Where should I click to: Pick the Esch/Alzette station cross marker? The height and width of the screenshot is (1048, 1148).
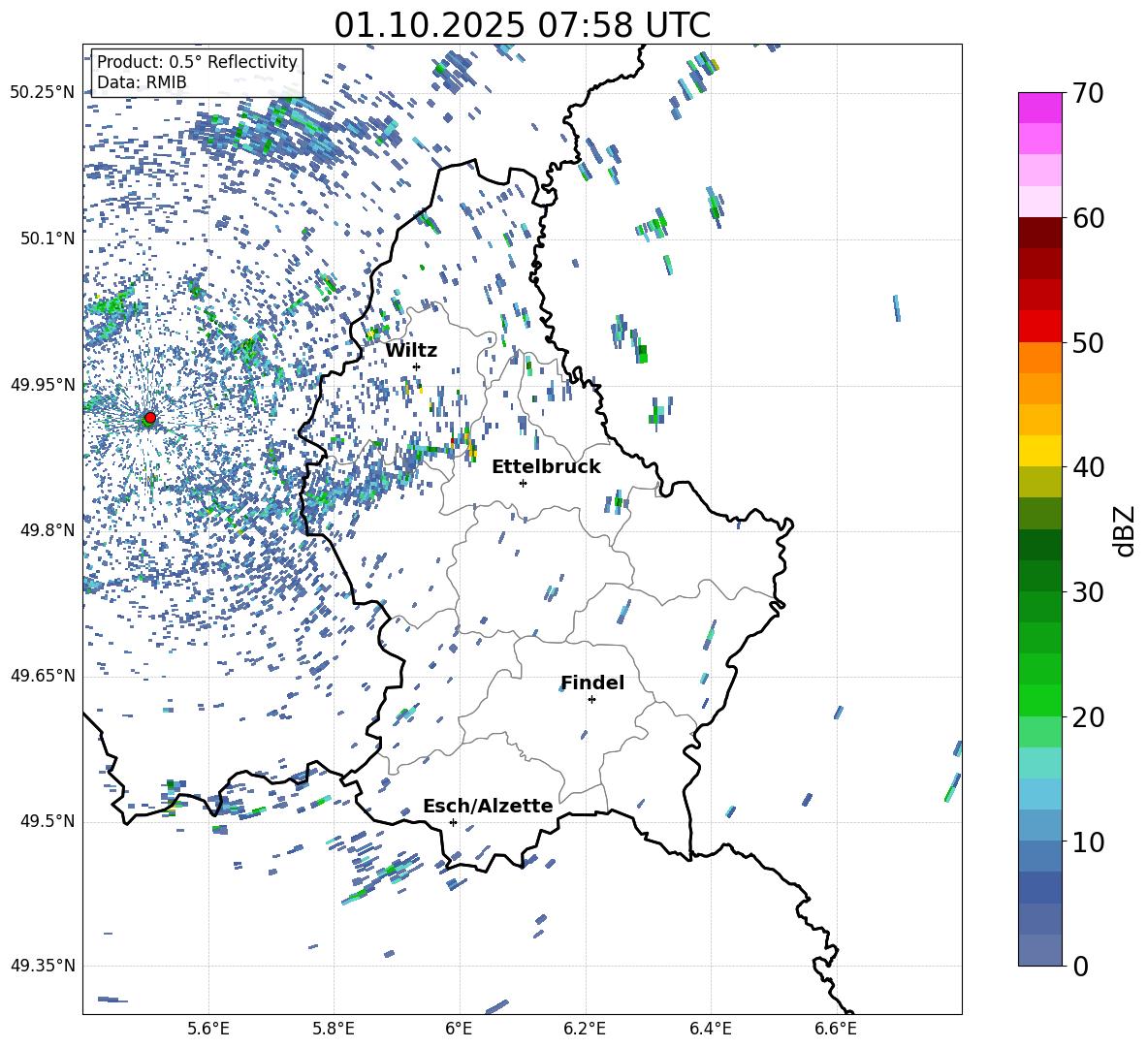(x=453, y=822)
